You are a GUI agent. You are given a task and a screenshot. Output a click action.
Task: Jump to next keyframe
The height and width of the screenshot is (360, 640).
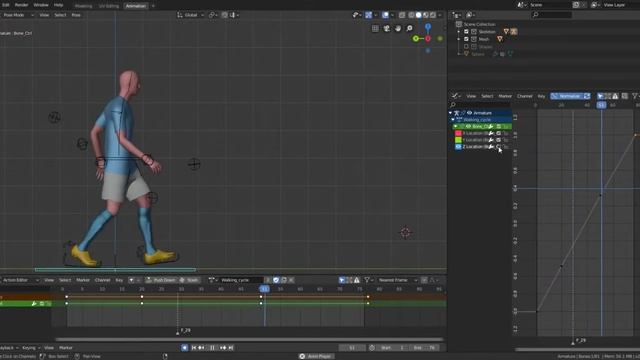[x=223, y=348]
